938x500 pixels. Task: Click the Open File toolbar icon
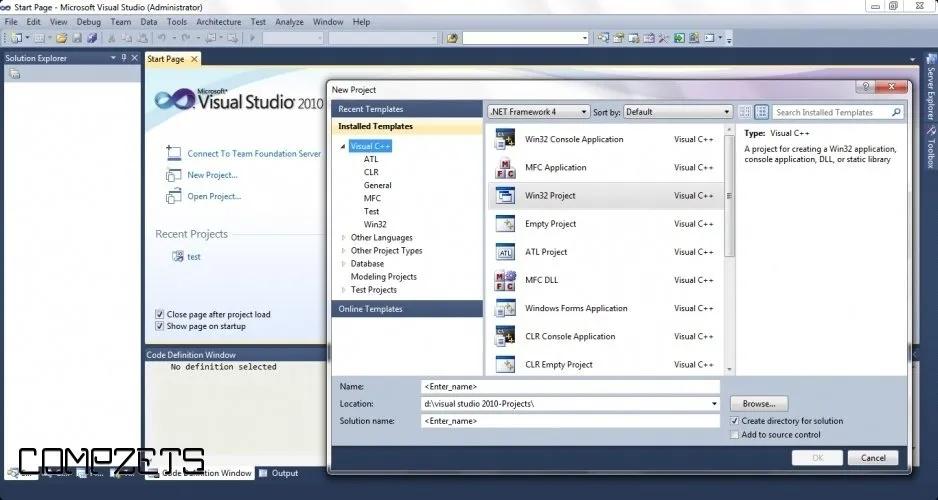62,38
